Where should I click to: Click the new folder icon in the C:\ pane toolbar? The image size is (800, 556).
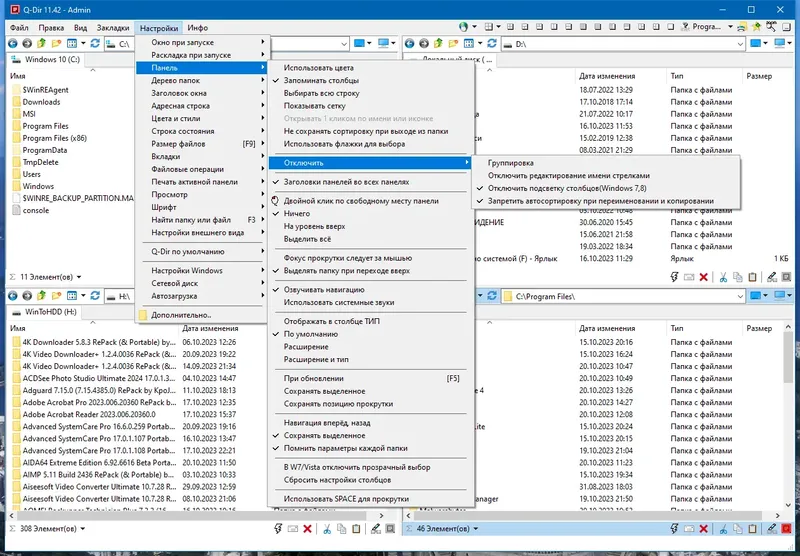[x=56, y=44]
